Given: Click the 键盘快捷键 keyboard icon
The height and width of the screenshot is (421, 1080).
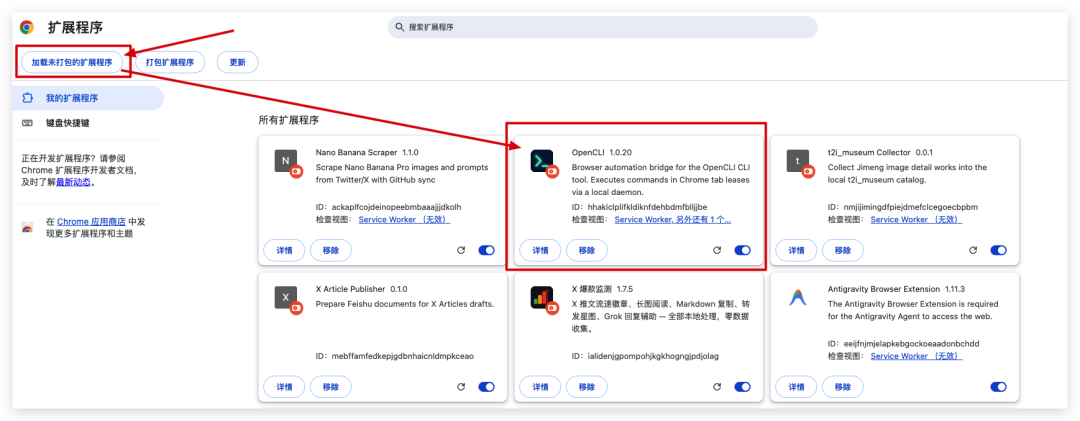Looking at the screenshot, I should coord(28,123).
